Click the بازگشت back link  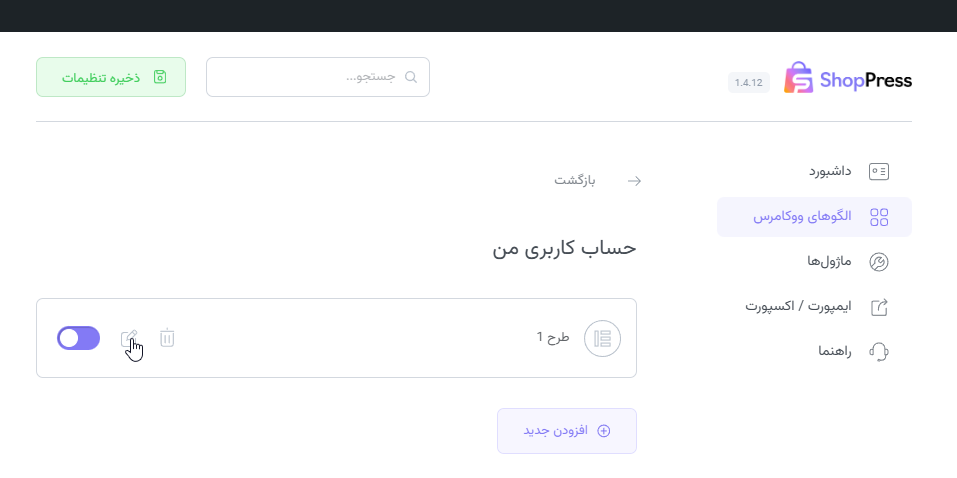575,181
